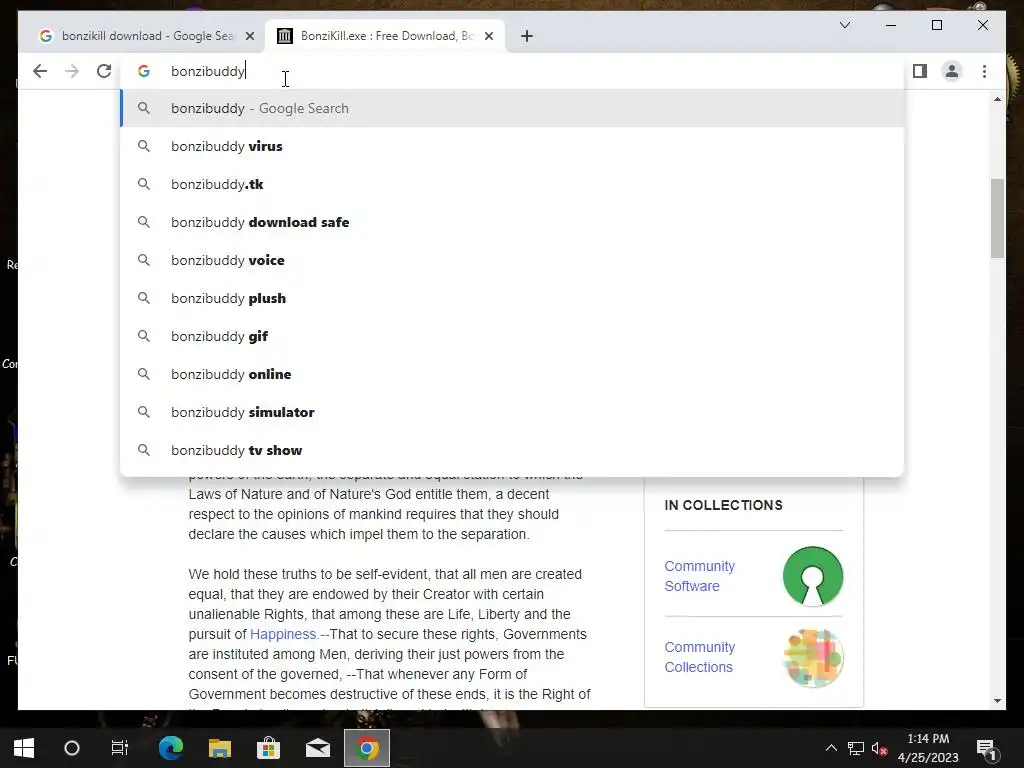The height and width of the screenshot is (768, 1024).
Task: Open Cortana search circle on taskbar
Action: tap(72, 748)
